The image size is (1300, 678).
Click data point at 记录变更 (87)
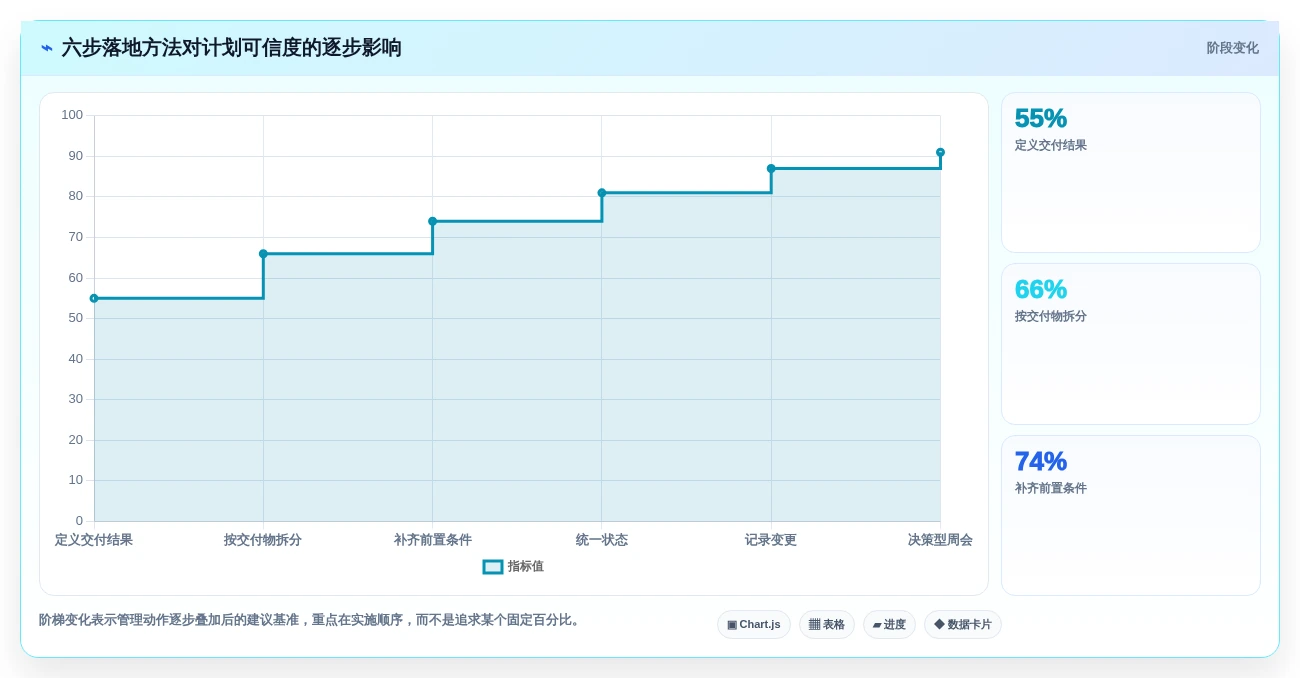point(771,168)
